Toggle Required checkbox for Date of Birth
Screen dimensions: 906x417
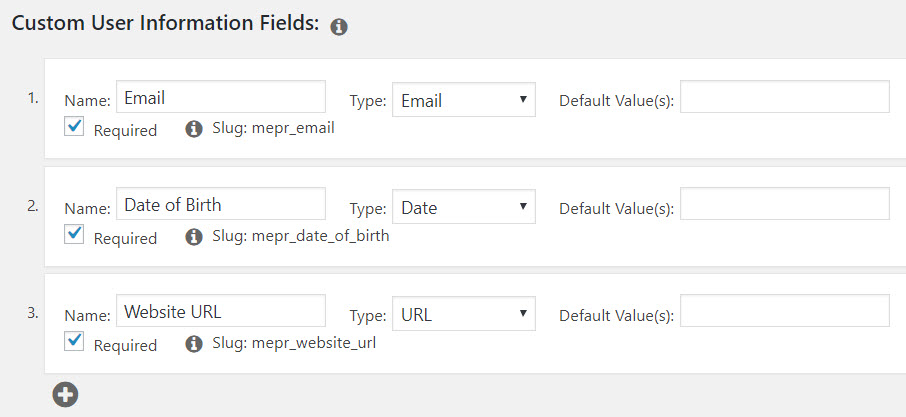(74, 234)
